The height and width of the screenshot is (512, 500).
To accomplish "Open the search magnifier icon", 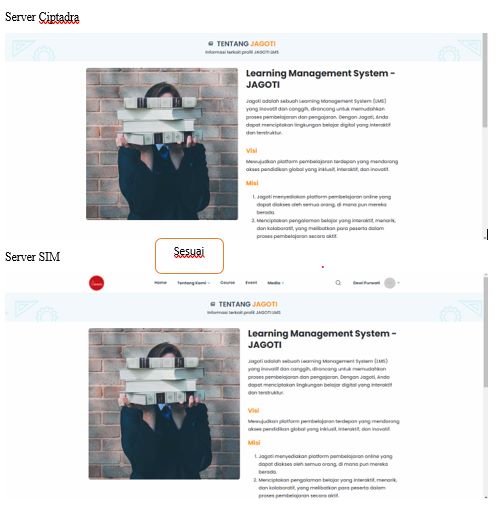I will click(x=338, y=283).
